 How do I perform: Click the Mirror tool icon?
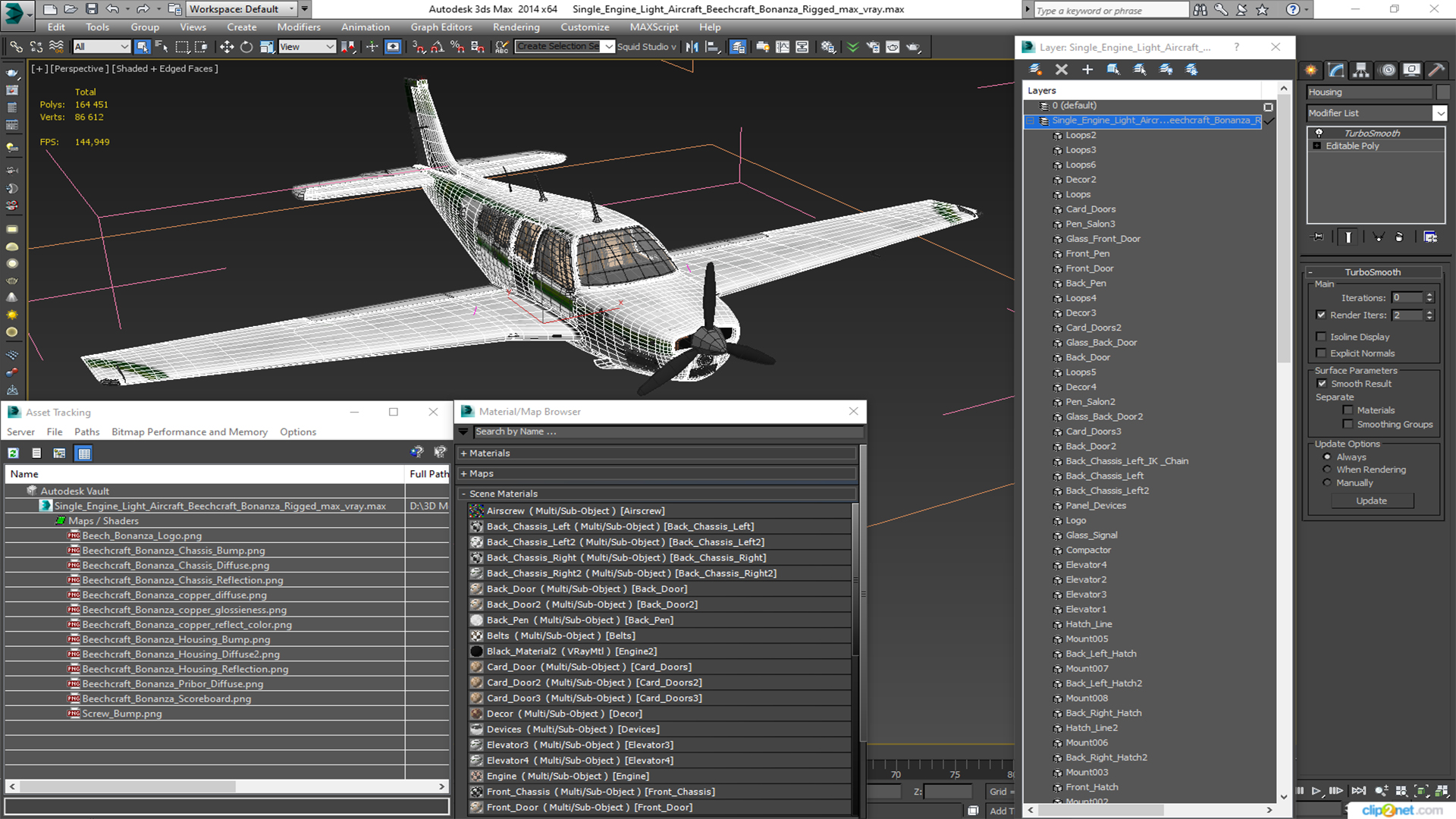tap(692, 47)
